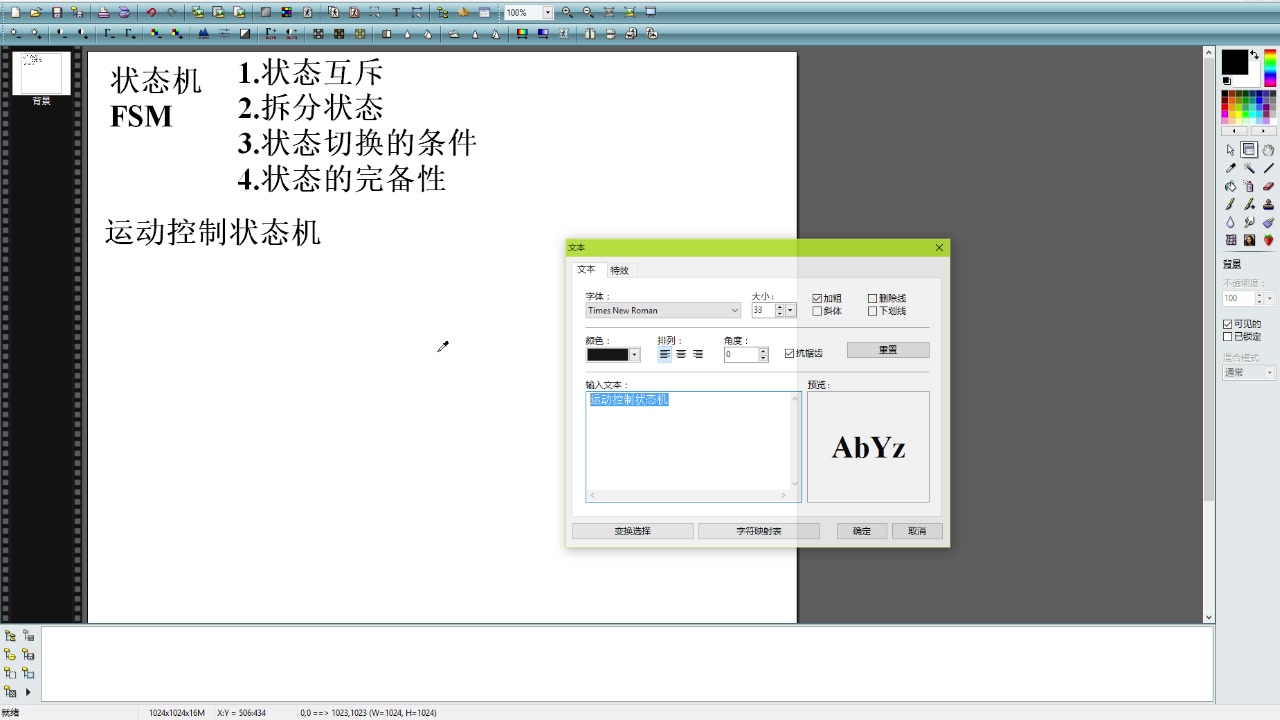Click the black foreground color swatch
The height and width of the screenshot is (720, 1280).
(1235, 62)
